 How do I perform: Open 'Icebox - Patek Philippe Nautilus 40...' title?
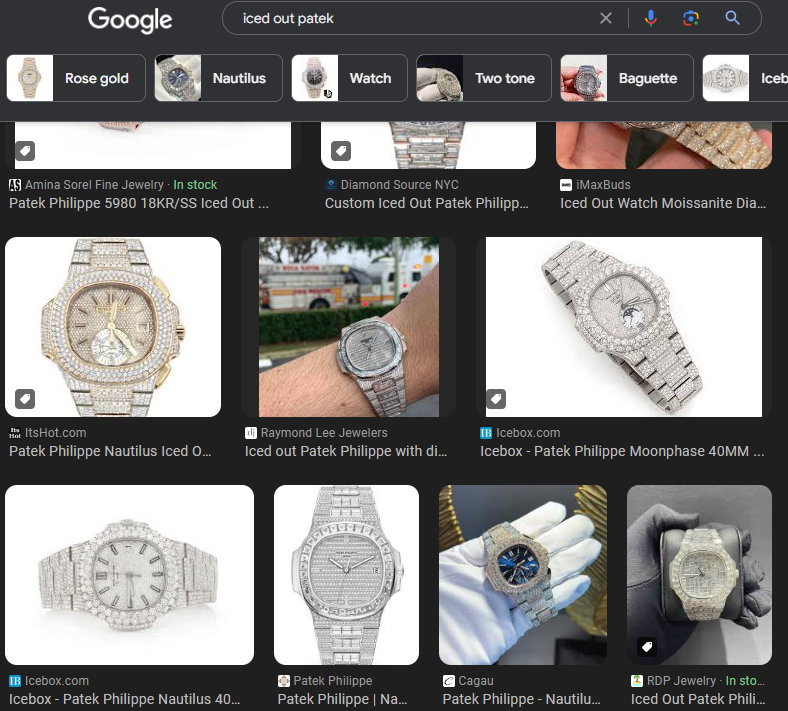click(x=125, y=699)
